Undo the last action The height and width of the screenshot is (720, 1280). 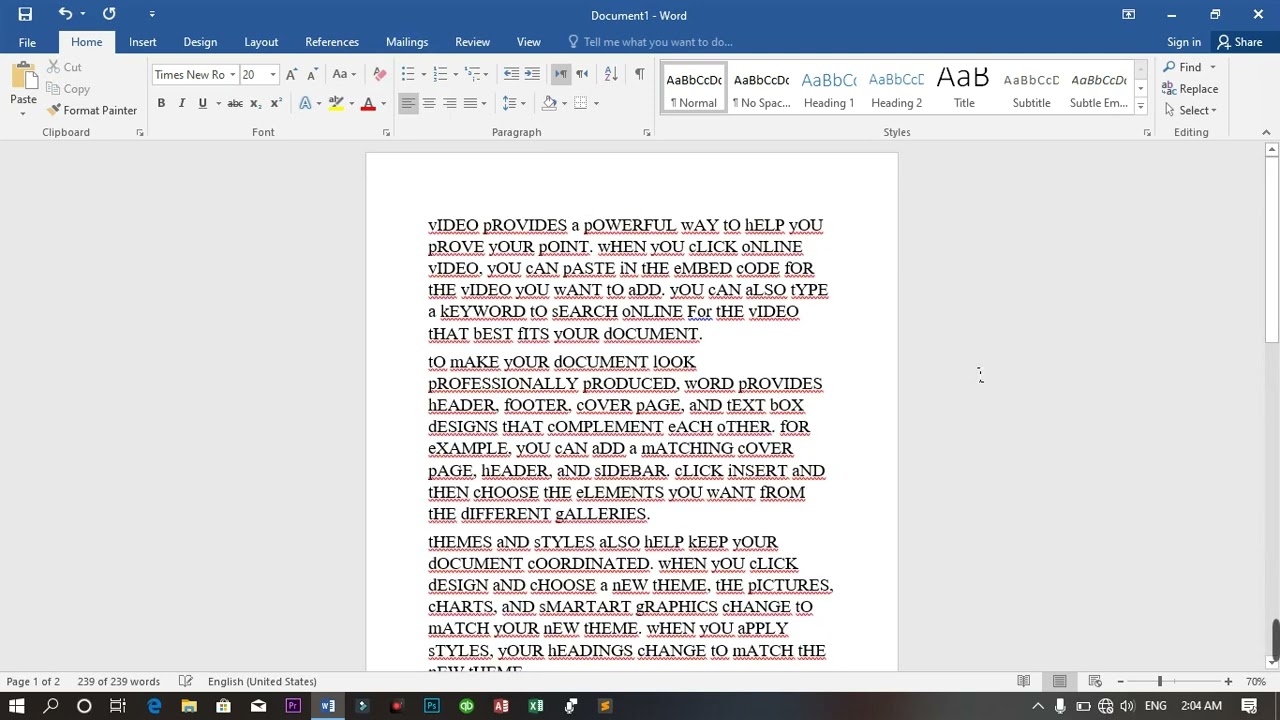[65, 14]
